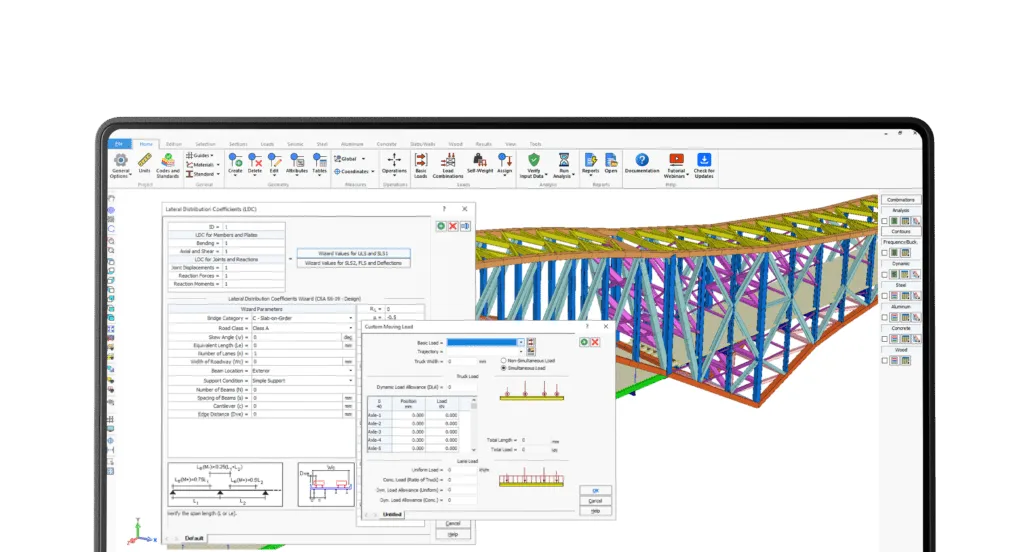Open the Beam Location dropdown
This screenshot has height=552, width=1024.
(302, 370)
